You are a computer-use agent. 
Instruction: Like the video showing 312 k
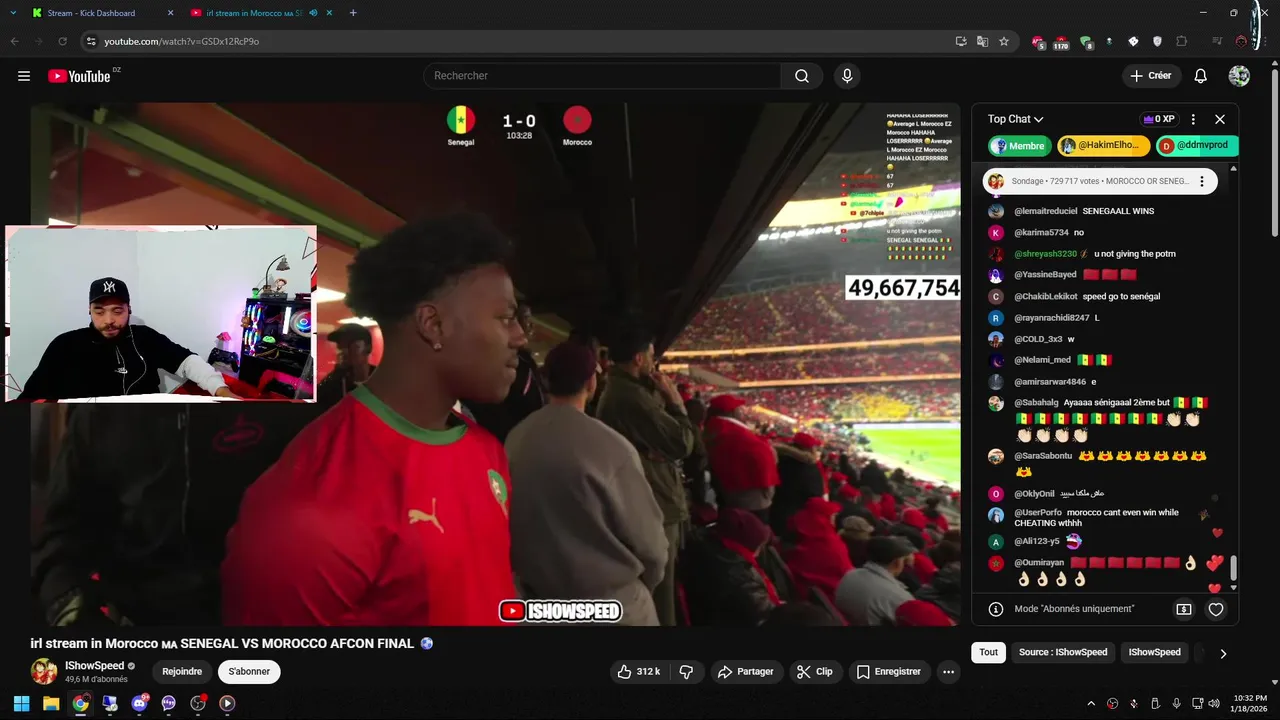pyautogui.click(x=638, y=672)
